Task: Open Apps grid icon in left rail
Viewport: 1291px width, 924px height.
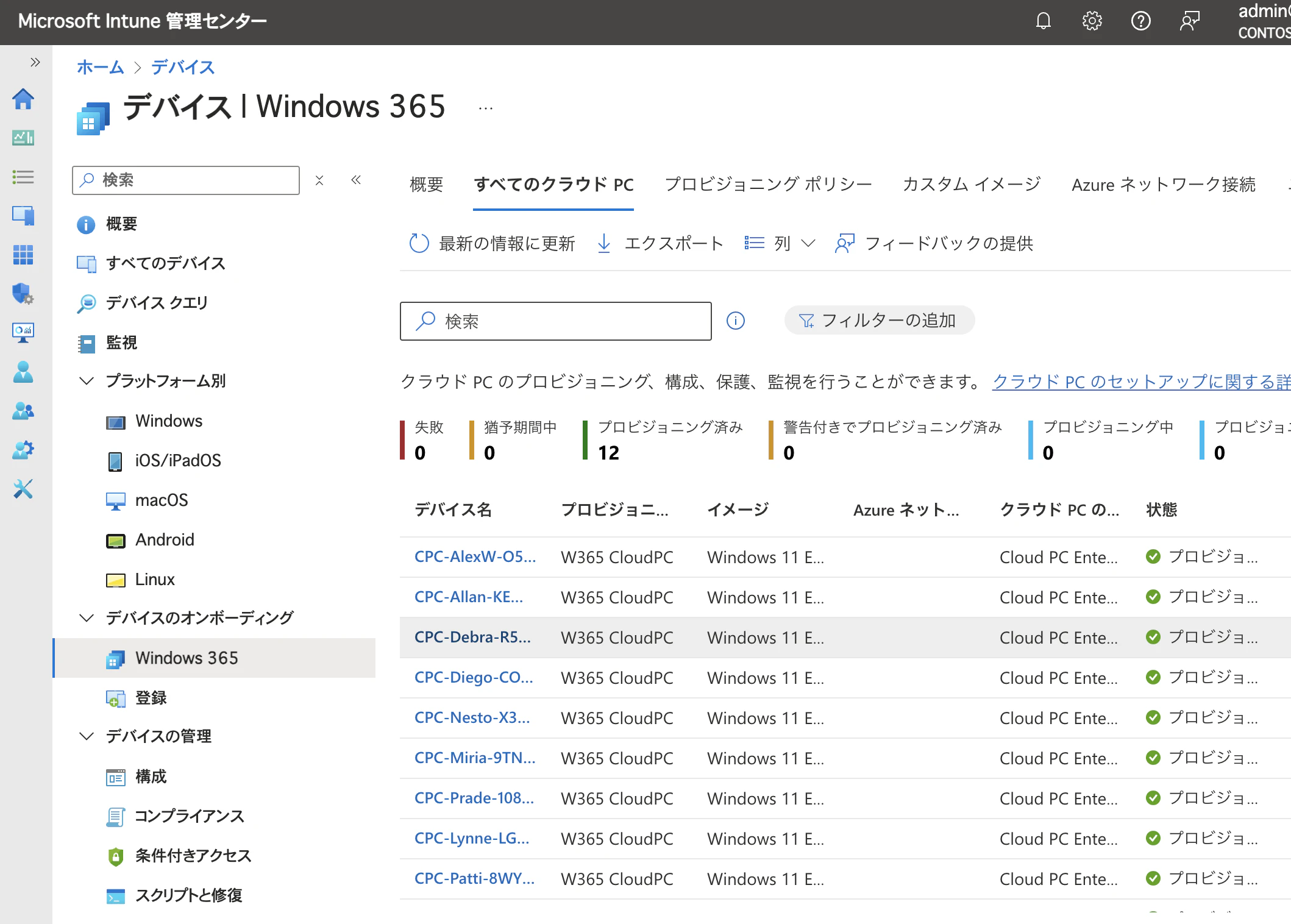Action: (23, 255)
